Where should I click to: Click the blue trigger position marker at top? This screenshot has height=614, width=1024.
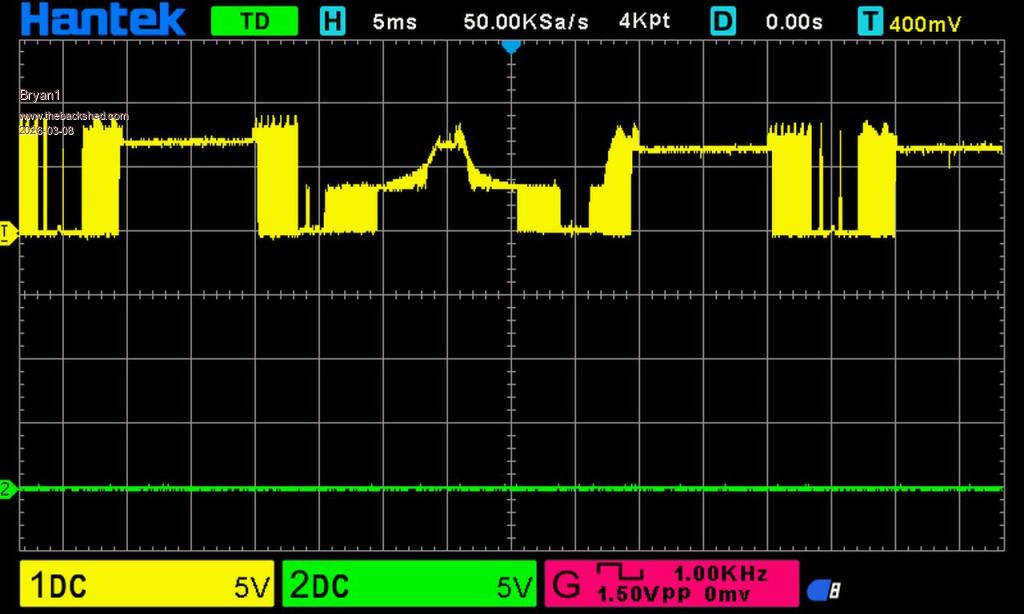pos(511,46)
